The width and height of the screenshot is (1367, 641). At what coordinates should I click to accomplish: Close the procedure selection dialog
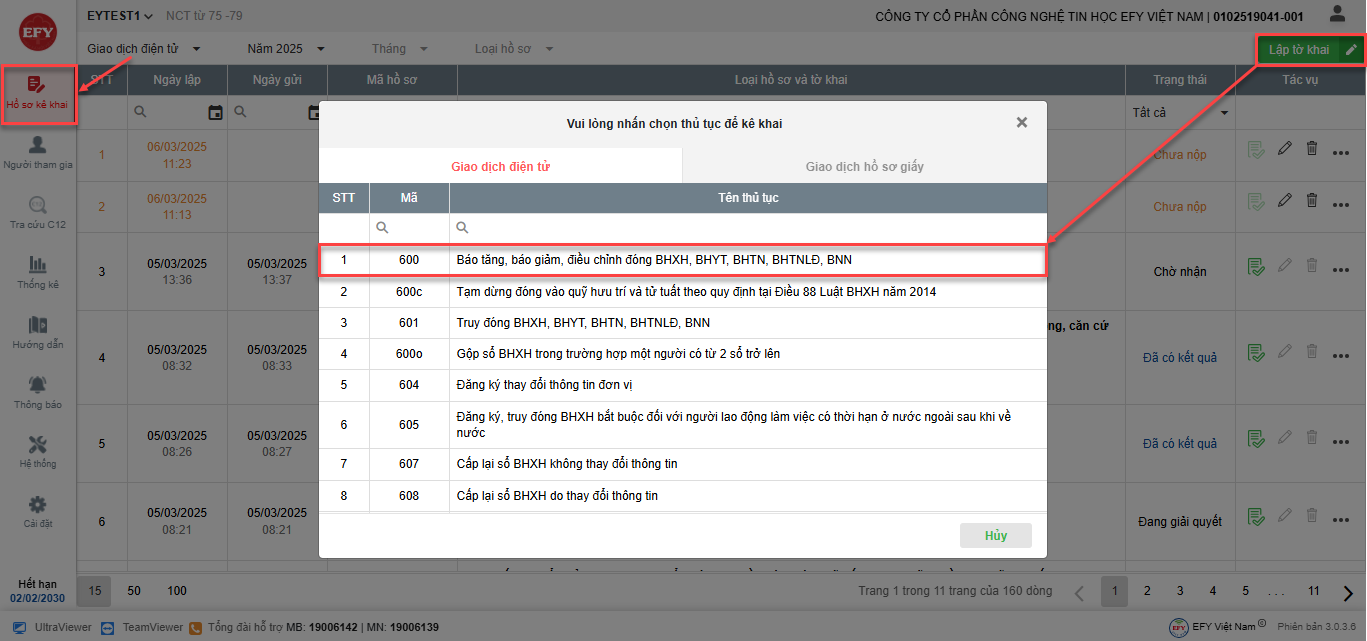(1021, 122)
